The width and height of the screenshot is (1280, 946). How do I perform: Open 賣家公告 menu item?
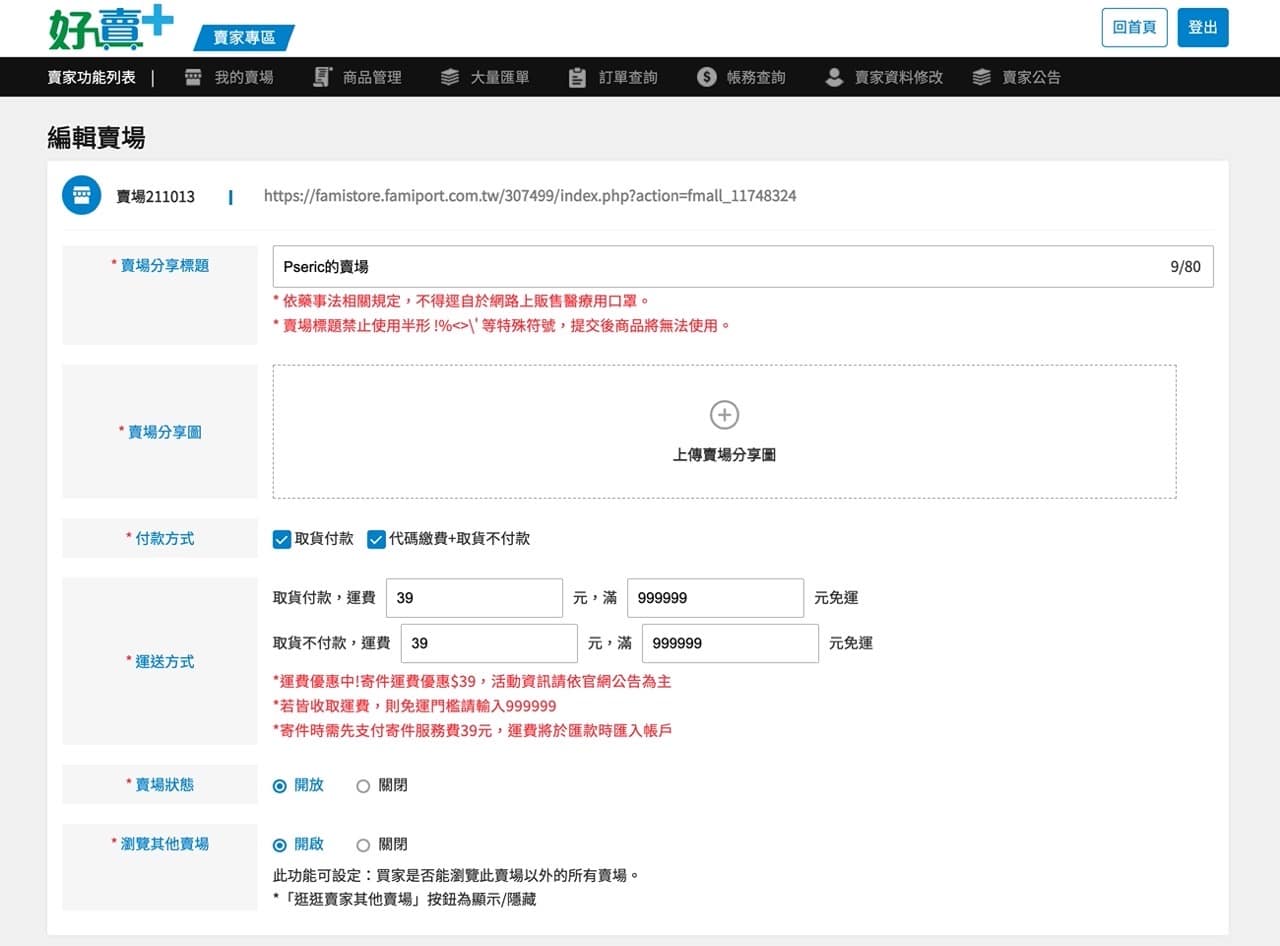pyautogui.click(x=1032, y=77)
